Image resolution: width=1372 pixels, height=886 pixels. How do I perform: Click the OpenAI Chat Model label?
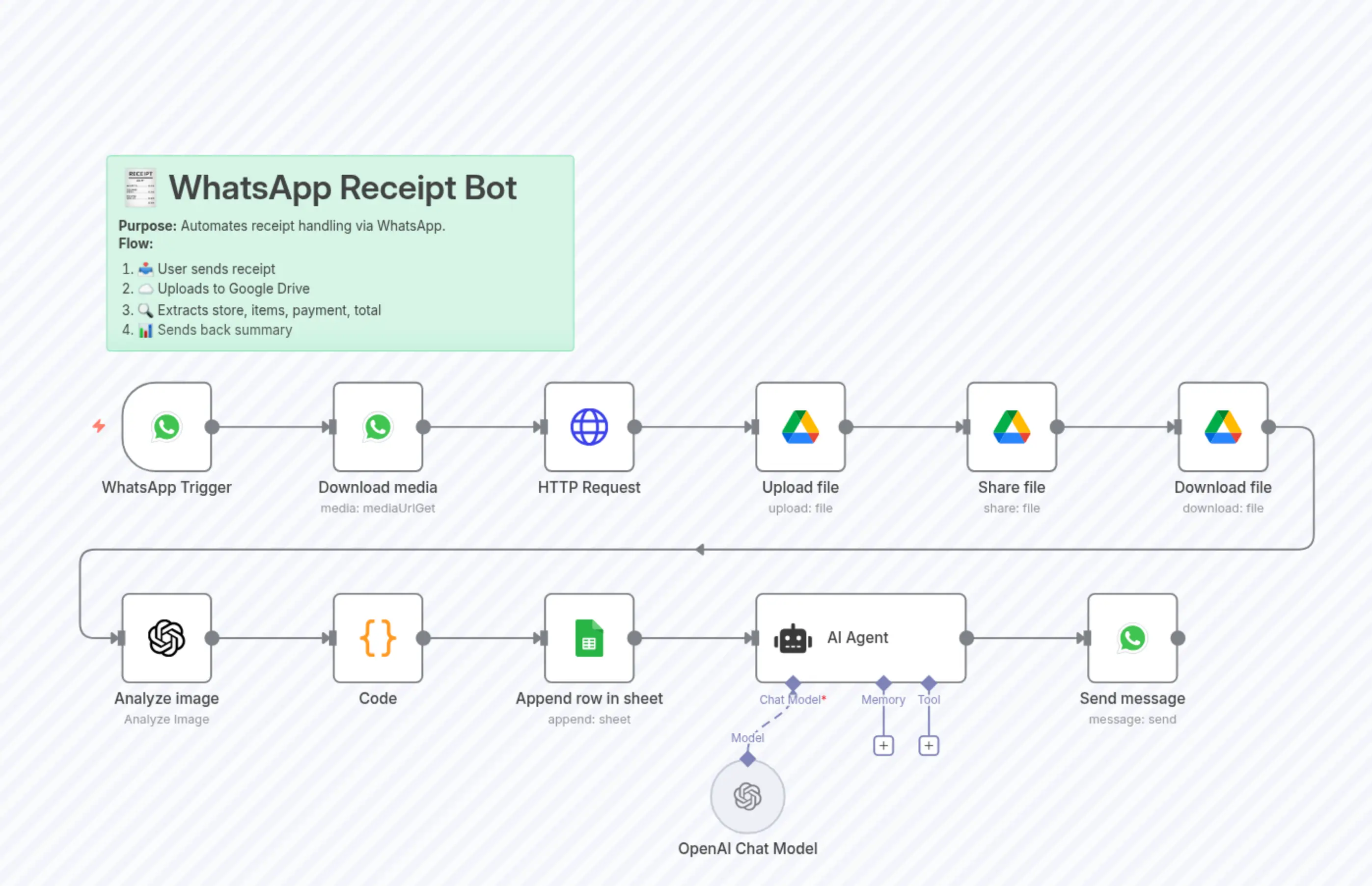click(x=747, y=848)
